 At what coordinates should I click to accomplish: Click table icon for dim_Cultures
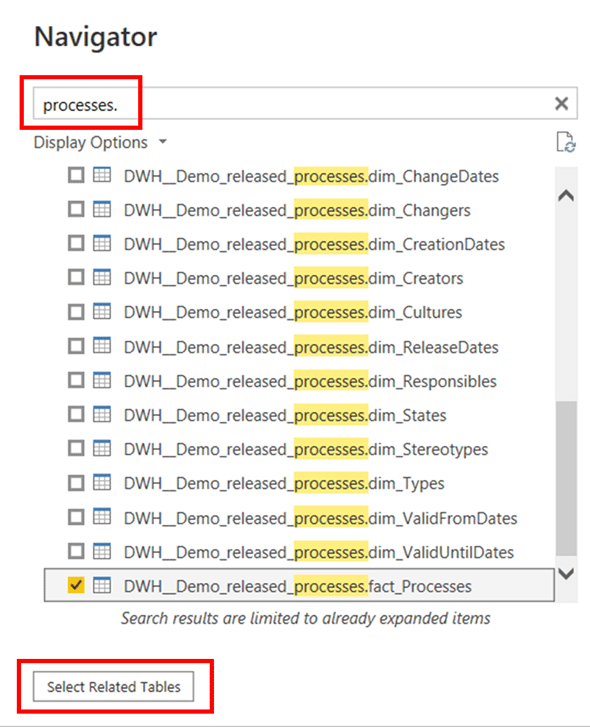(x=102, y=312)
